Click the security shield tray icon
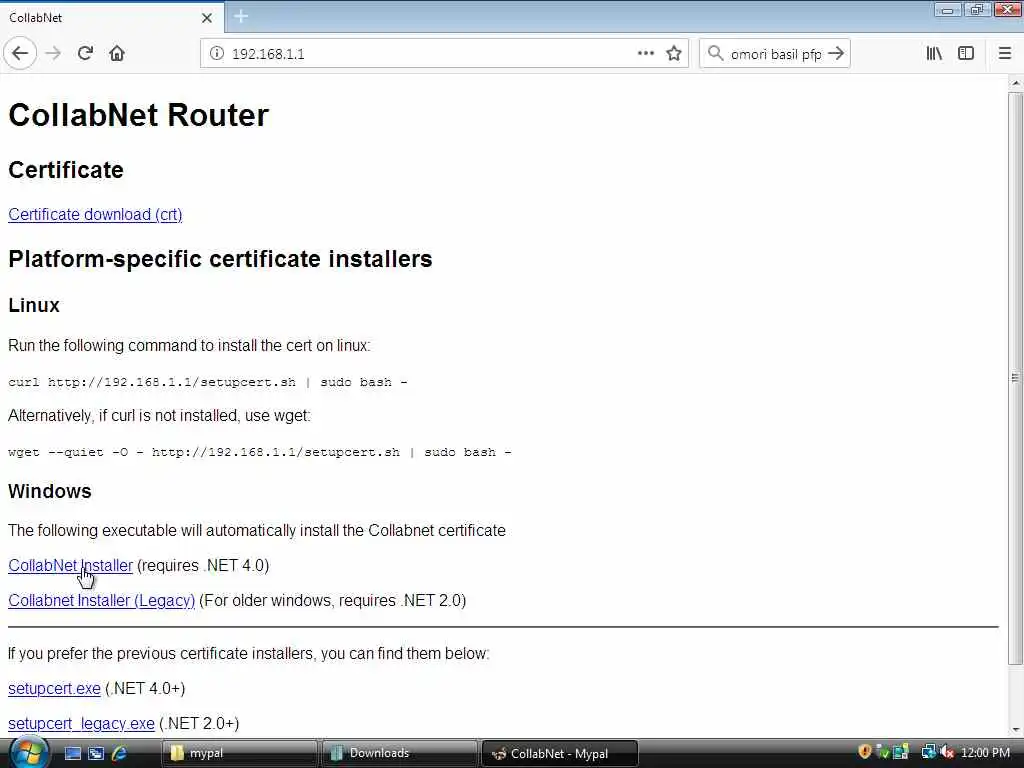The width and height of the screenshot is (1024, 768). click(x=865, y=752)
